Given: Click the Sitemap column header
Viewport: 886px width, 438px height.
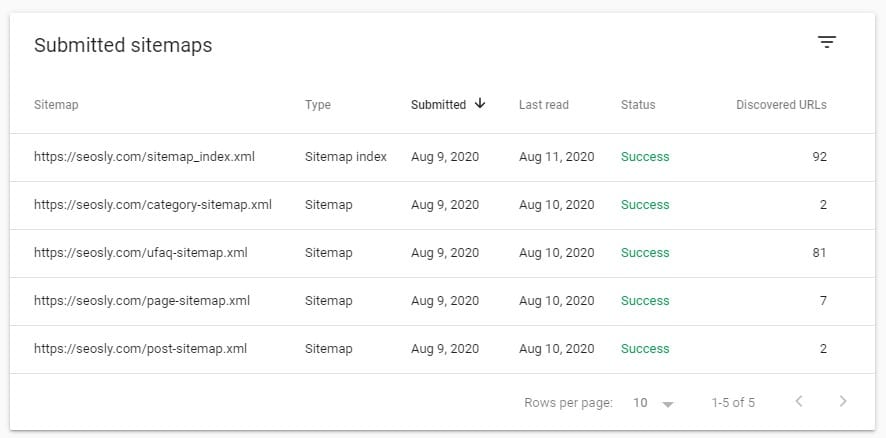Looking at the screenshot, I should point(56,105).
